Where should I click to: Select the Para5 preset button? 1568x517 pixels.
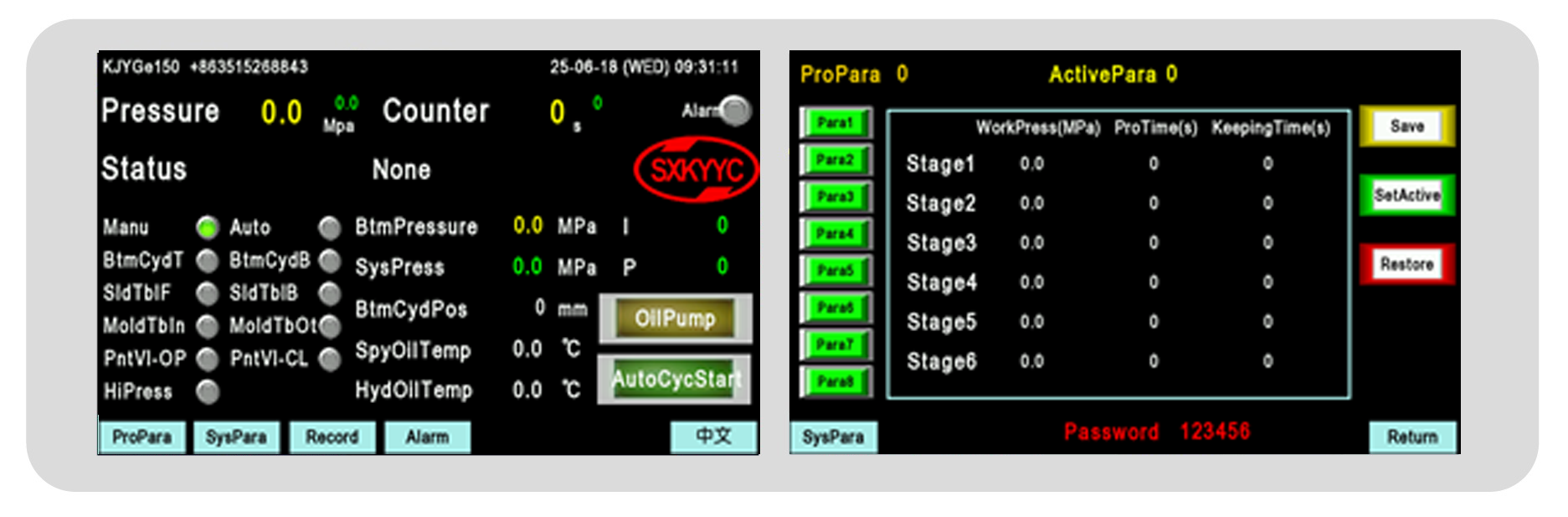pos(835,271)
